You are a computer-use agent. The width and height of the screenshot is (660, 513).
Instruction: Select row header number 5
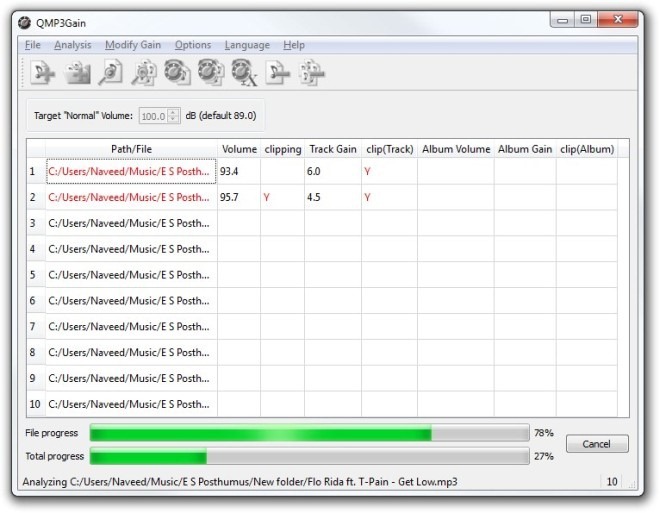pyautogui.click(x=36, y=275)
